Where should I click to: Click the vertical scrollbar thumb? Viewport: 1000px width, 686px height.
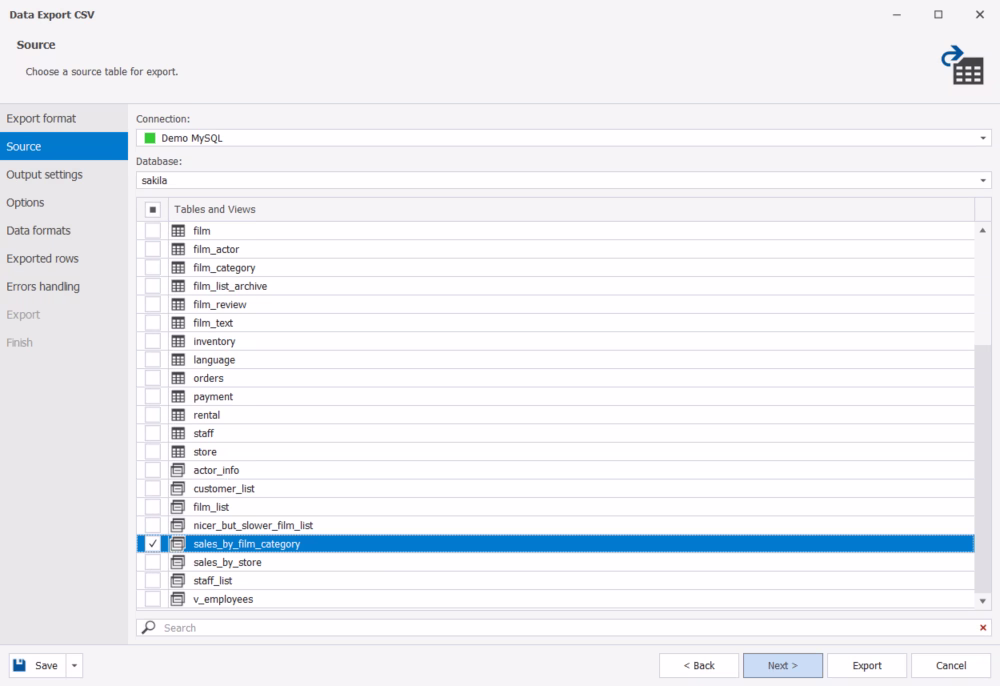tap(983, 469)
